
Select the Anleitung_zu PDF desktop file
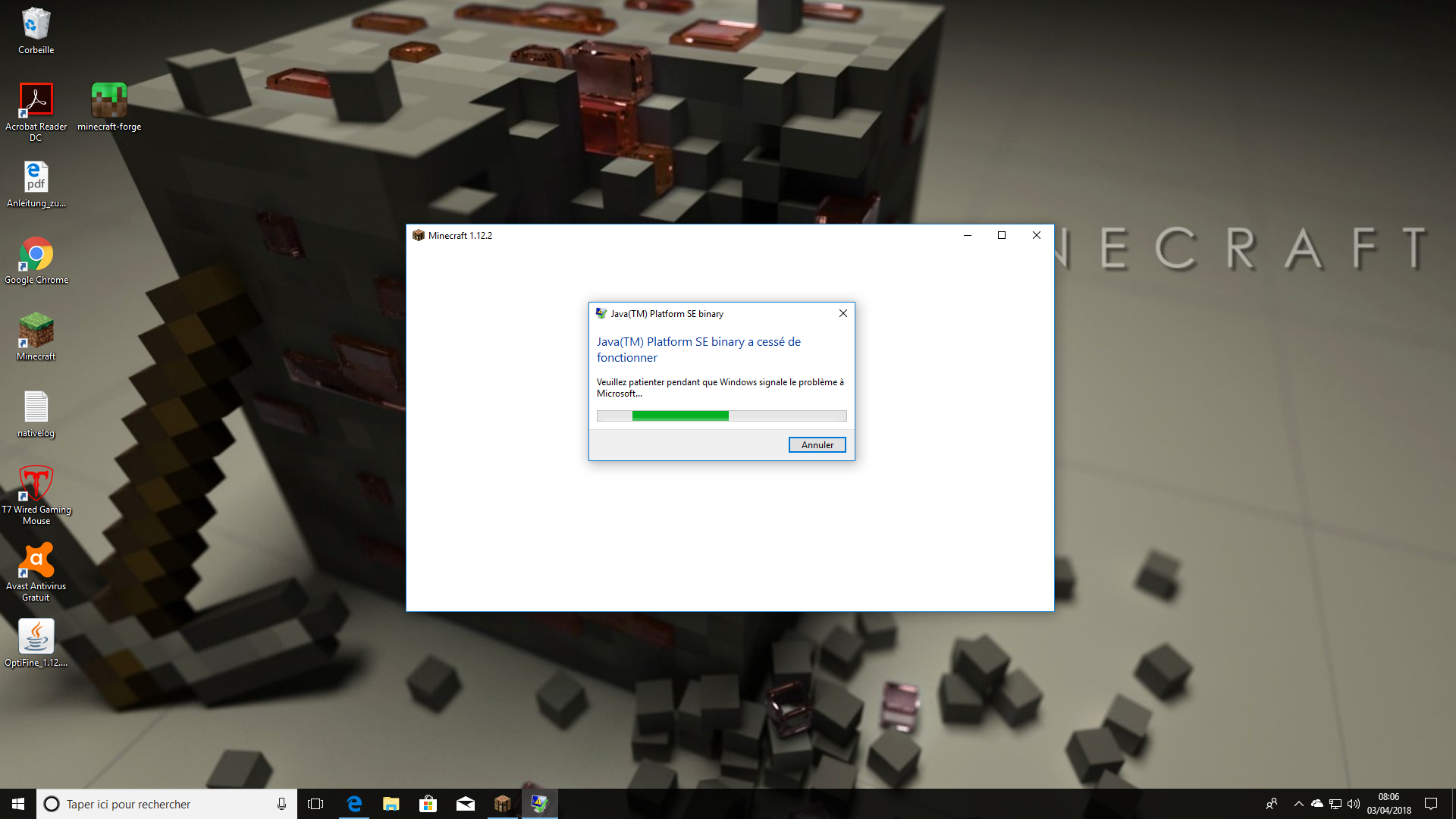click(36, 184)
